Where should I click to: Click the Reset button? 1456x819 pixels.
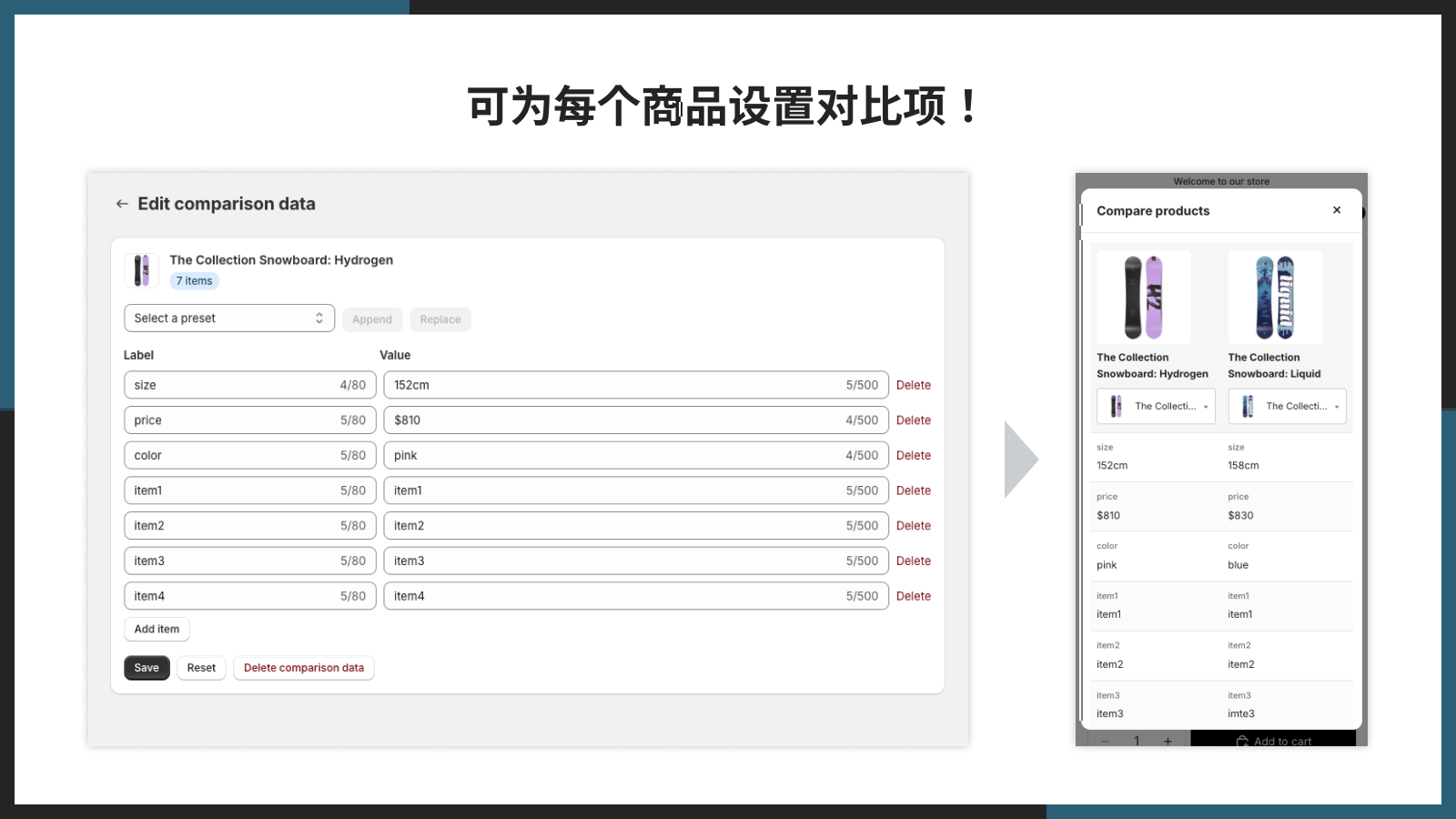[201, 668]
